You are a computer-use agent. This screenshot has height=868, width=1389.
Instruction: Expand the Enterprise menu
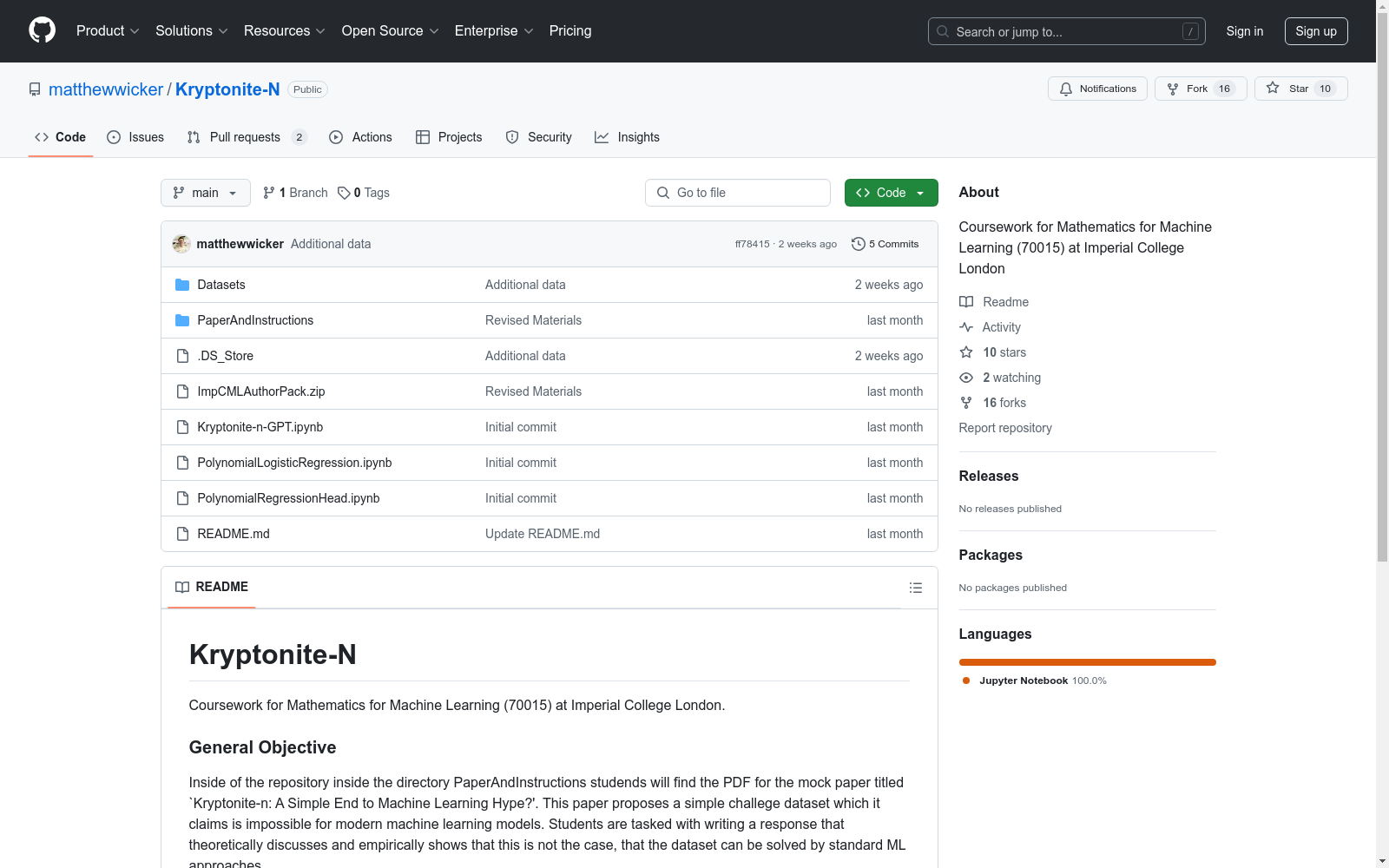pyautogui.click(x=494, y=31)
